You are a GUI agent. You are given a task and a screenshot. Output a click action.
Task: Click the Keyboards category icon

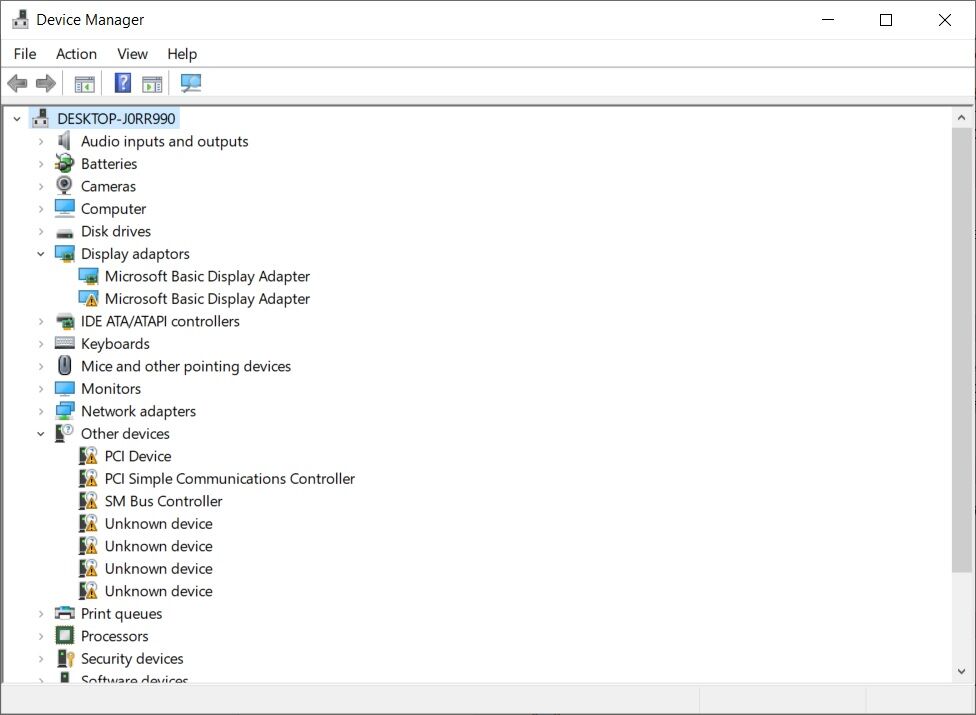point(65,343)
